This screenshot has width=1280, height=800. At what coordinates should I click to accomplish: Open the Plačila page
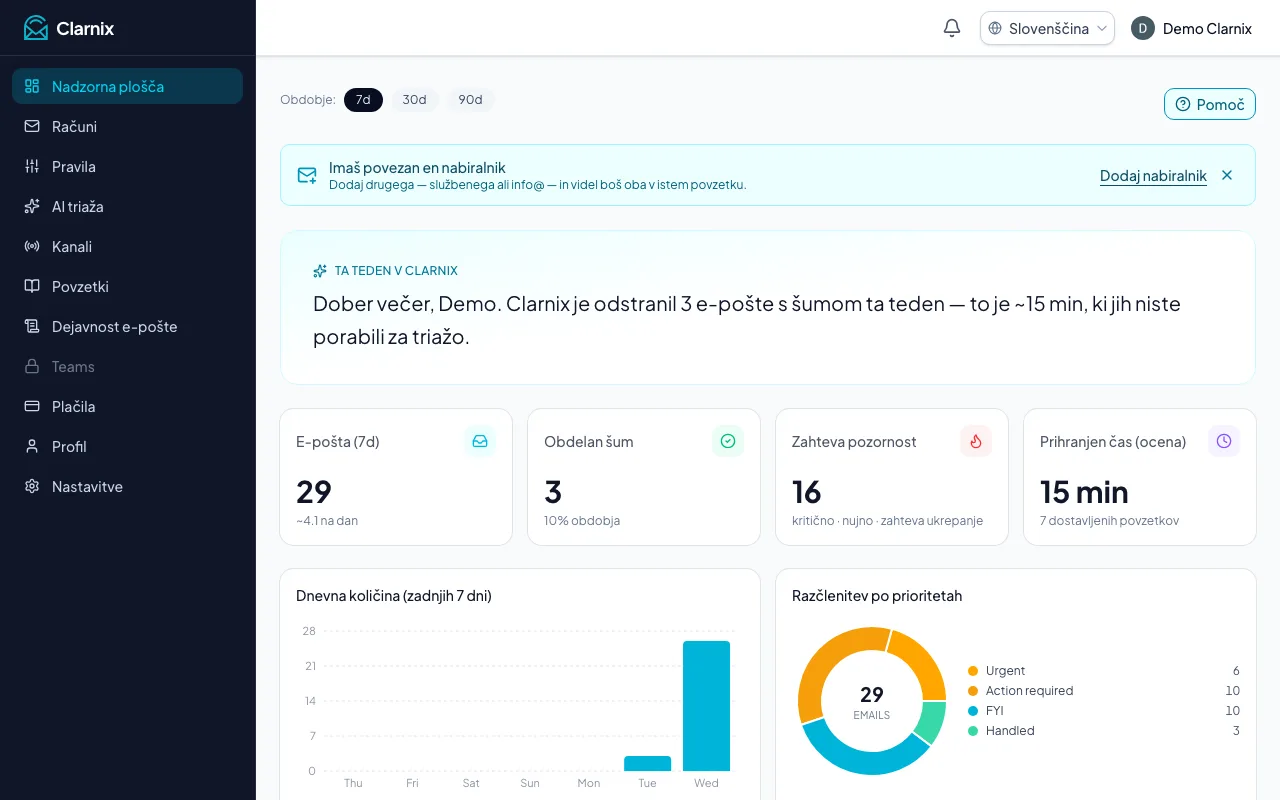pos(127,406)
